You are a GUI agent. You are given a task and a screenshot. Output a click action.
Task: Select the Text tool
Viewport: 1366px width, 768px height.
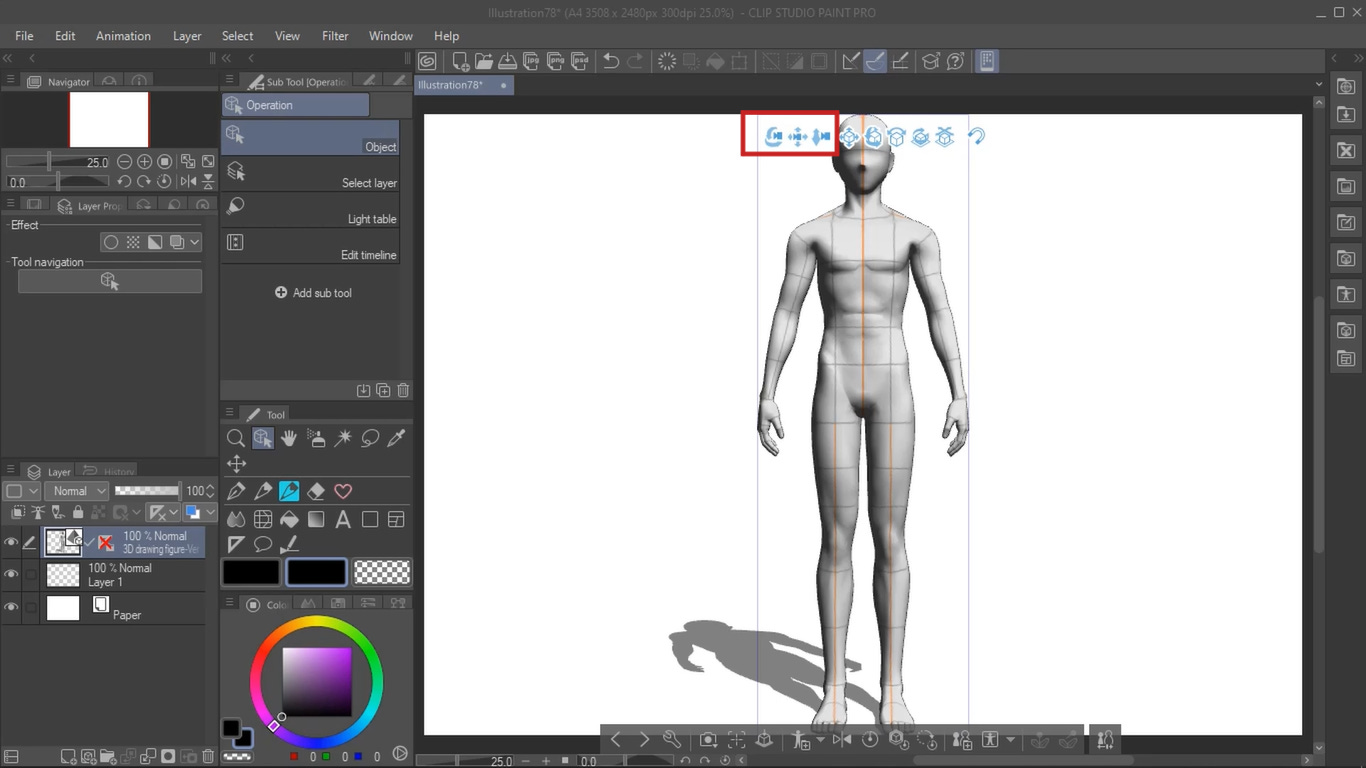(342, 518)
